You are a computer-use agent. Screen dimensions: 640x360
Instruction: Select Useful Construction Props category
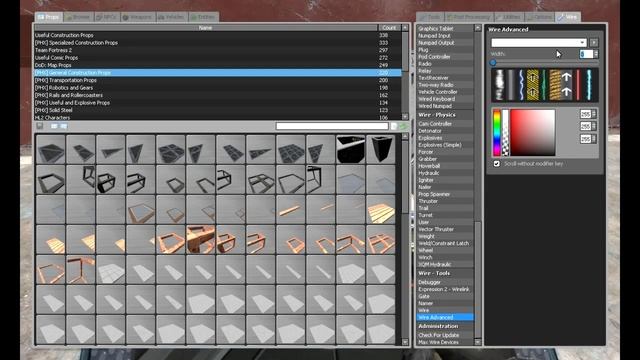[218, 35]
